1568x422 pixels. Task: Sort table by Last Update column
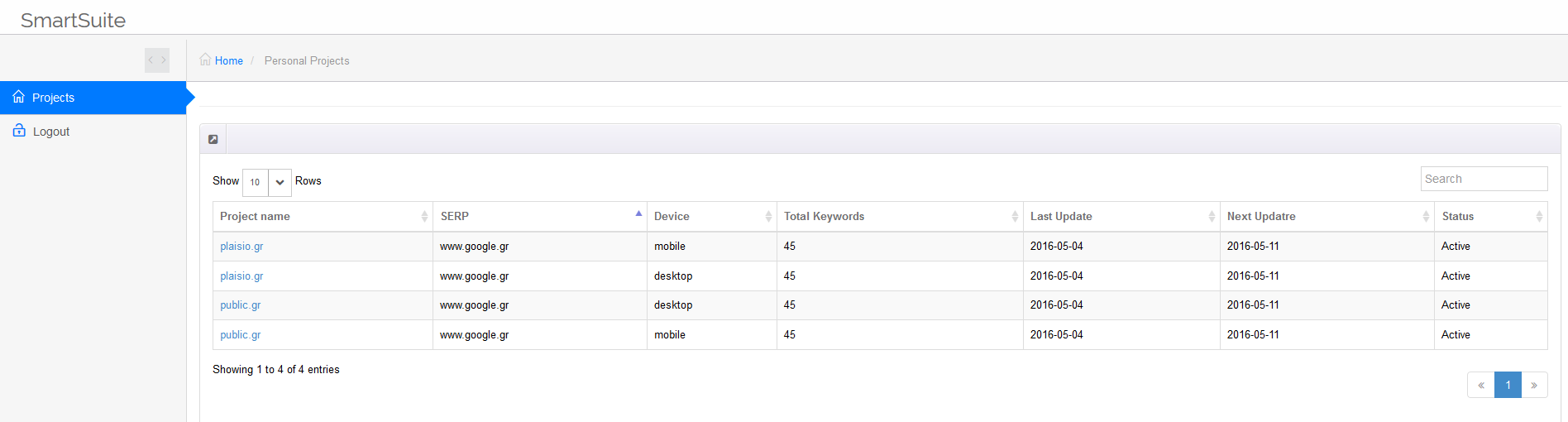1121,217
